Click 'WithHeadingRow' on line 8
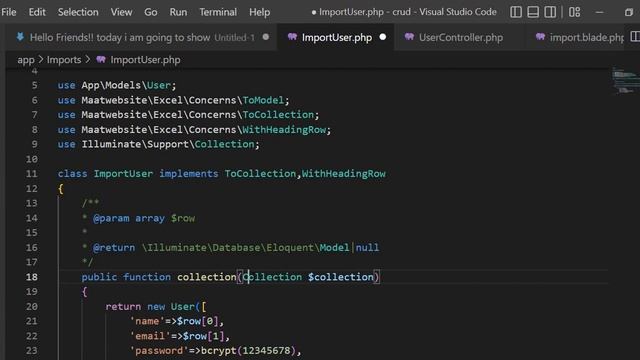 point(284,129)
